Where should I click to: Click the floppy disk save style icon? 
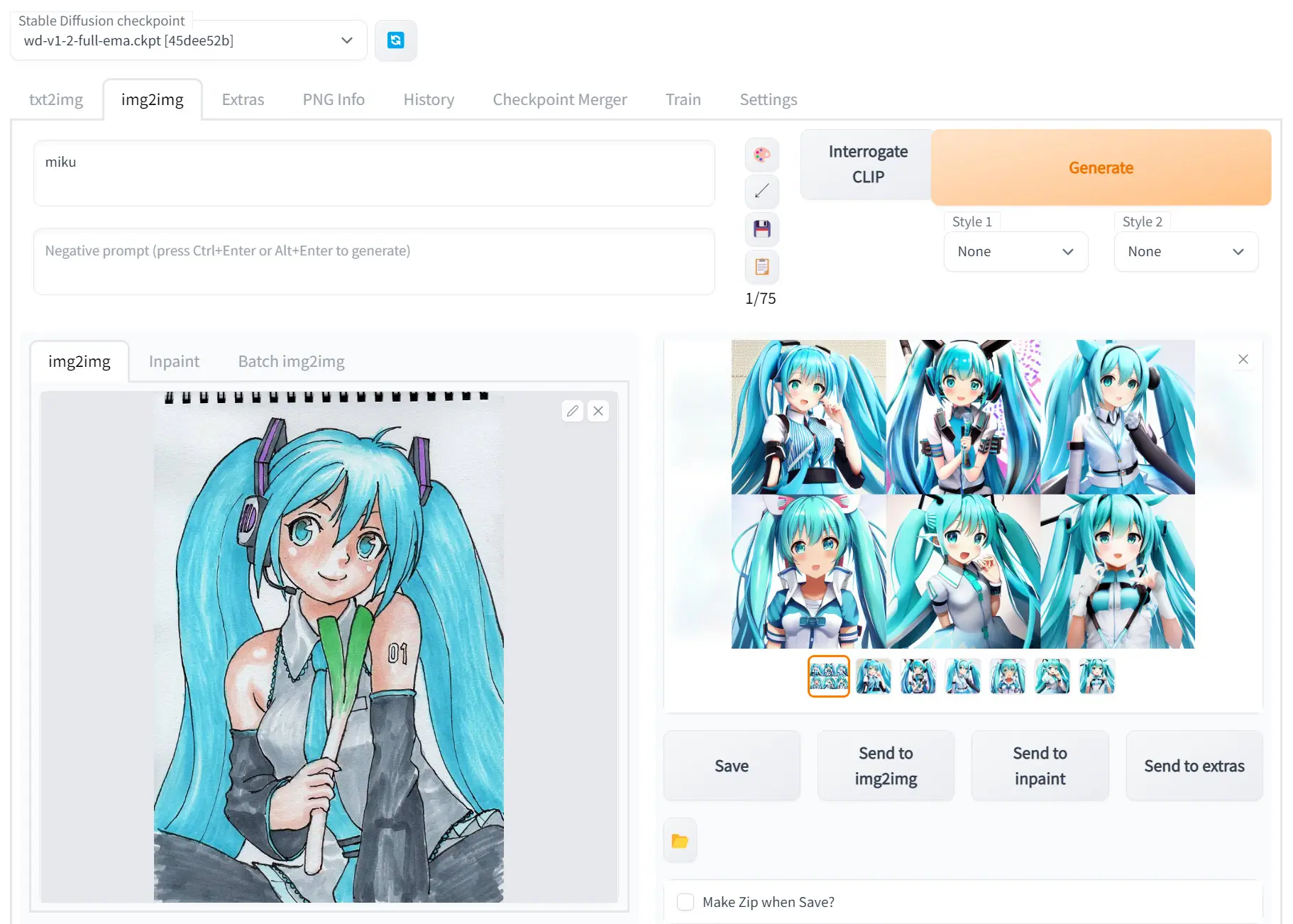point(761,229)
